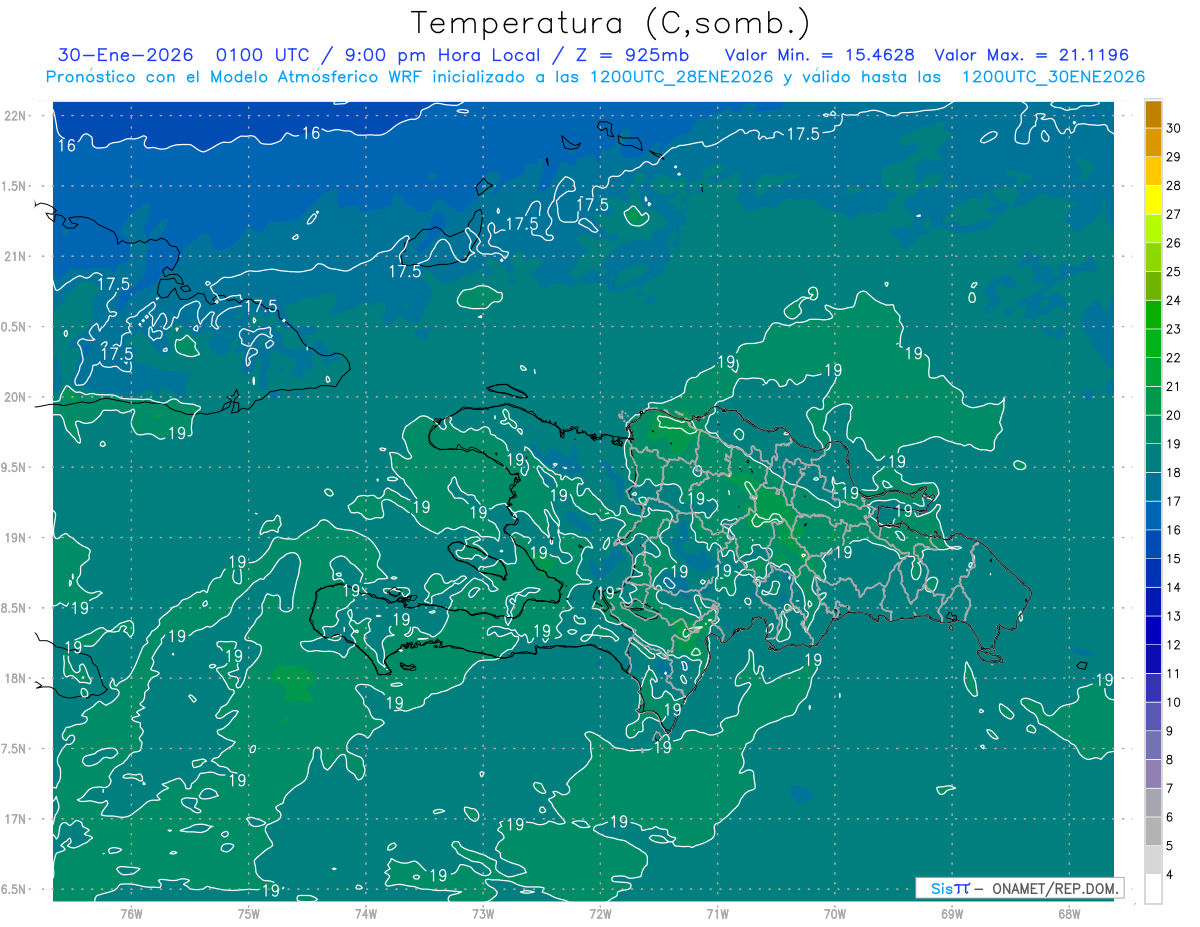This screenshot has height=927, width=1200.
Task: Click the "17N" latitude axis label
Action: tap(16, 819)
